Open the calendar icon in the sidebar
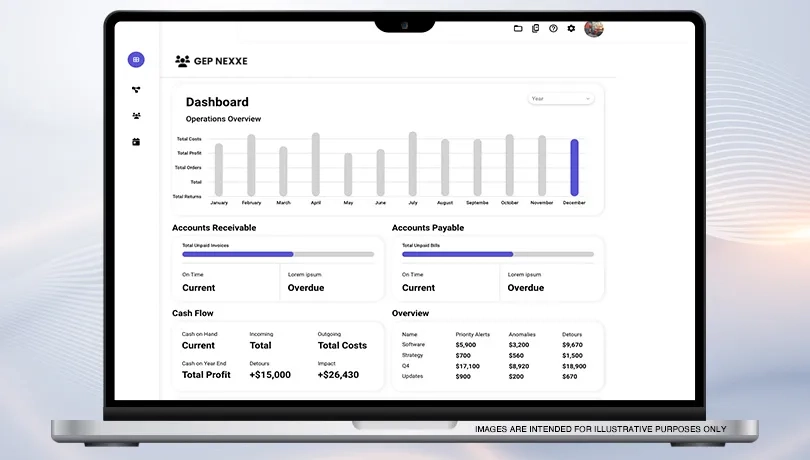This screenshot has height=460, width=810. [x=136, y=142]
